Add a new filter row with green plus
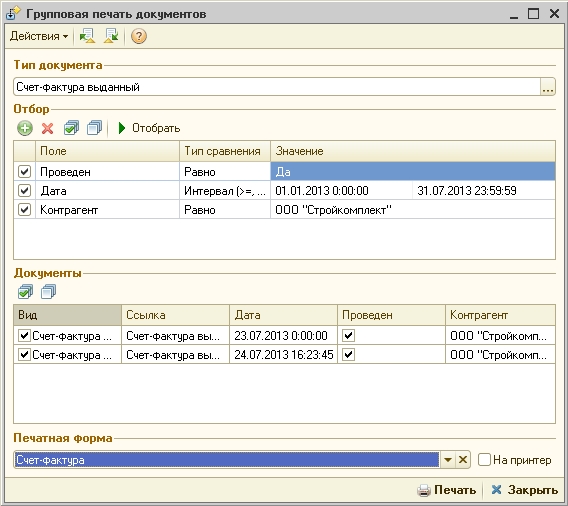This screenshot has width=568, height=506. click(25, 128)
